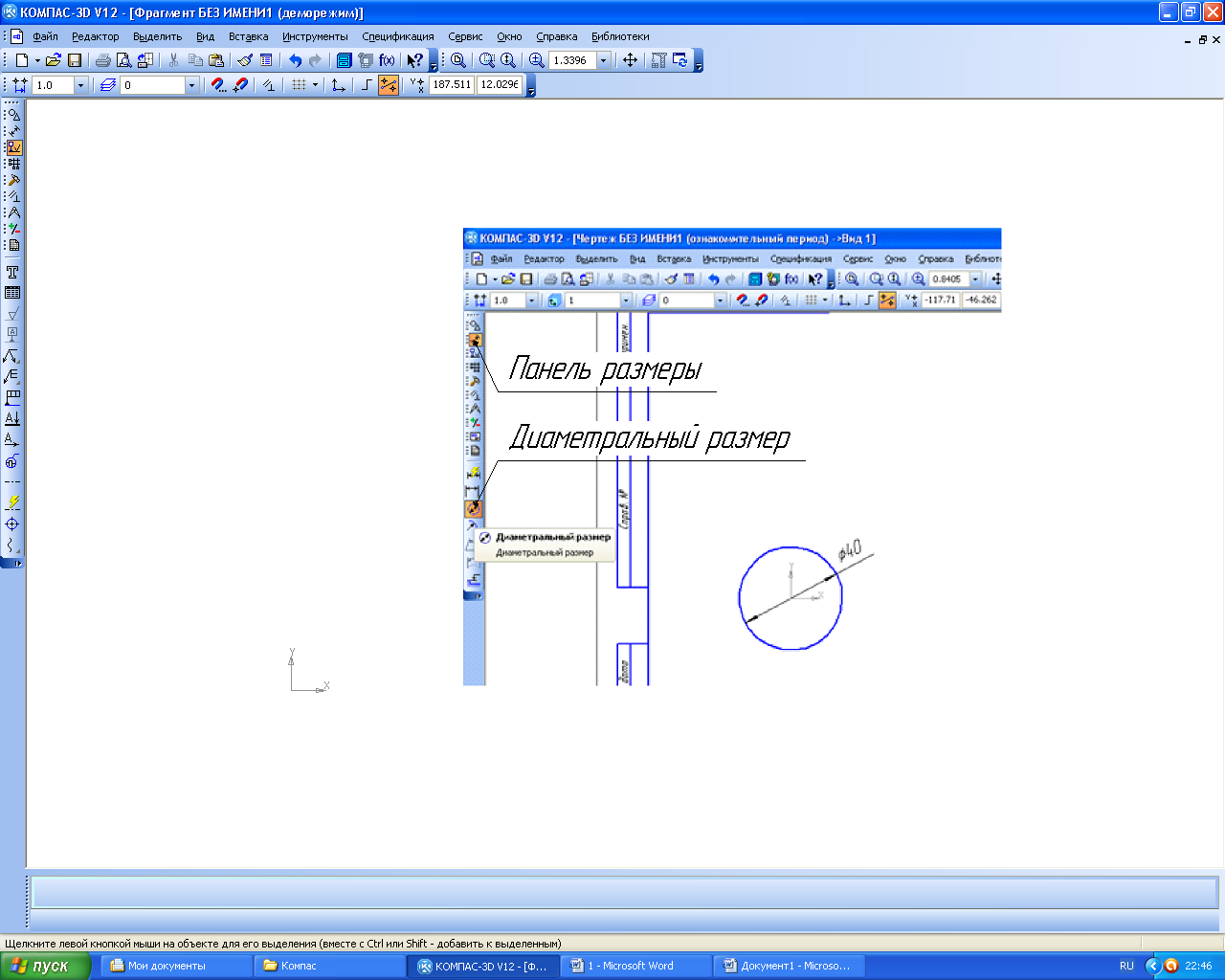Open the Variables f(x) icon
The height and width of the screenshot is (980, 1225).
pyautogui.click(x=387, y=59)
